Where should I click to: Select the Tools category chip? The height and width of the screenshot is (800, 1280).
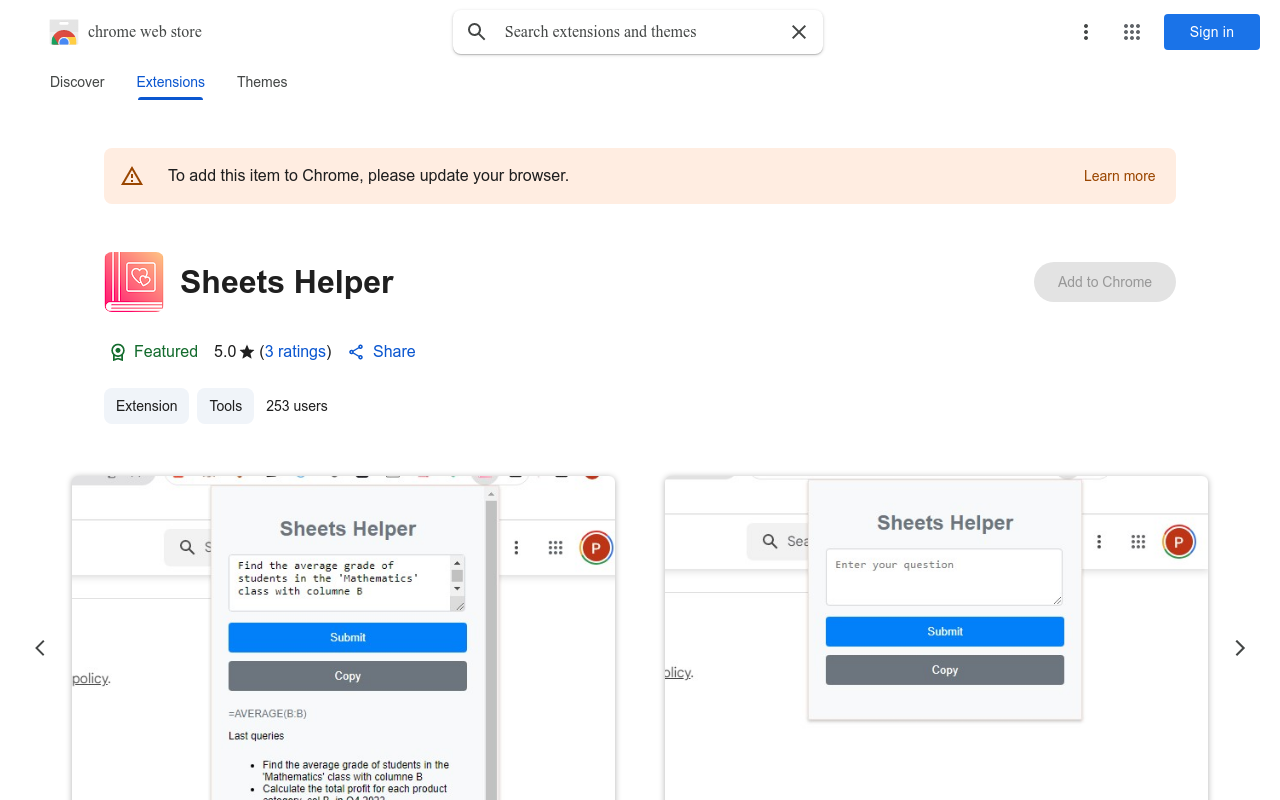pos(226,406)
